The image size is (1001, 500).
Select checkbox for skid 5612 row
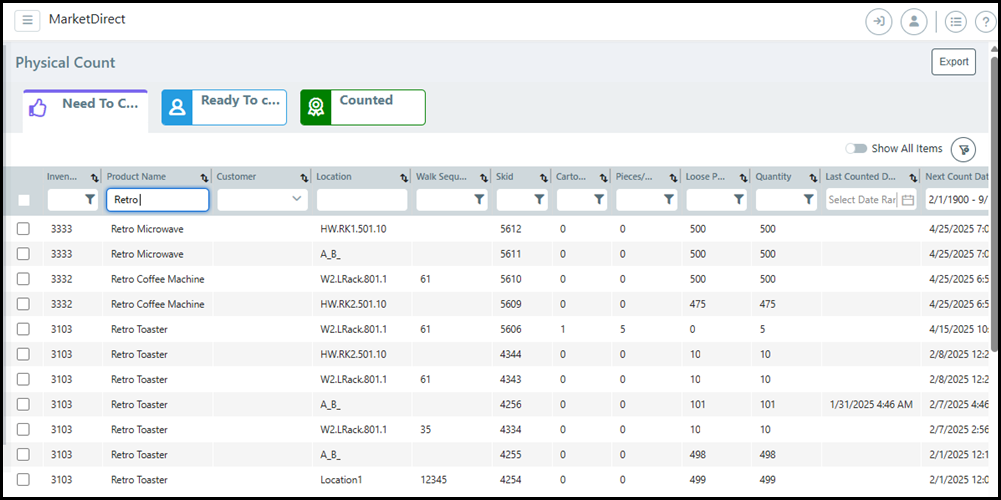24,229
